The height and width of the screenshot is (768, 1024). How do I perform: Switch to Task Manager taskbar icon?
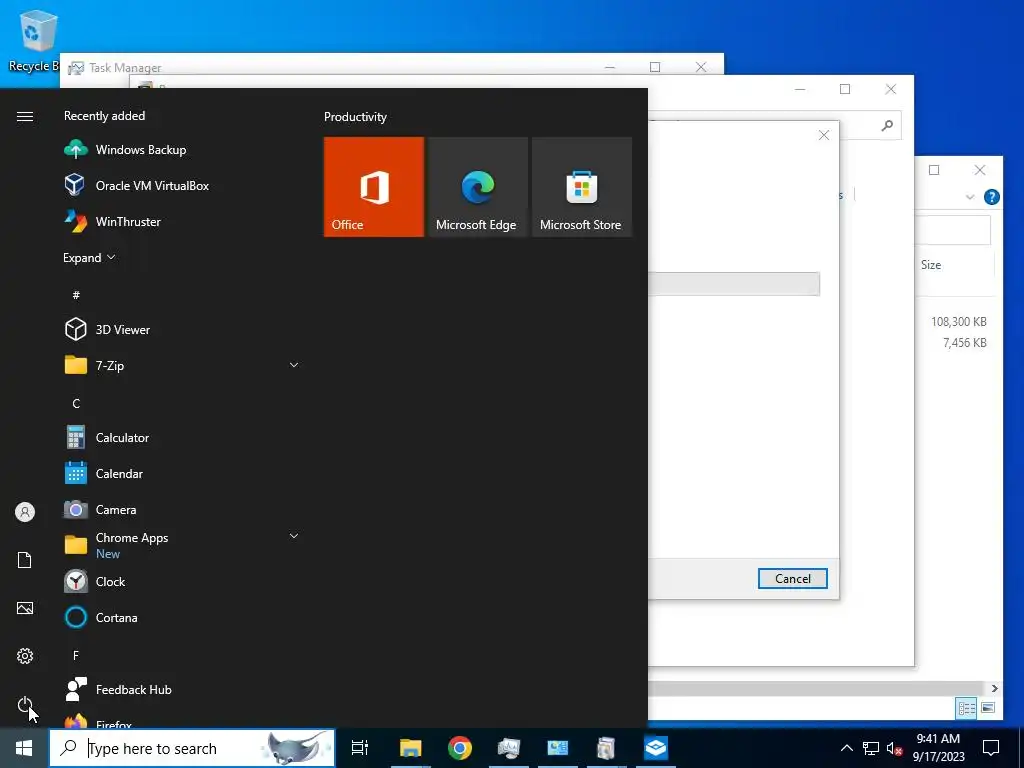coord(509,748)
